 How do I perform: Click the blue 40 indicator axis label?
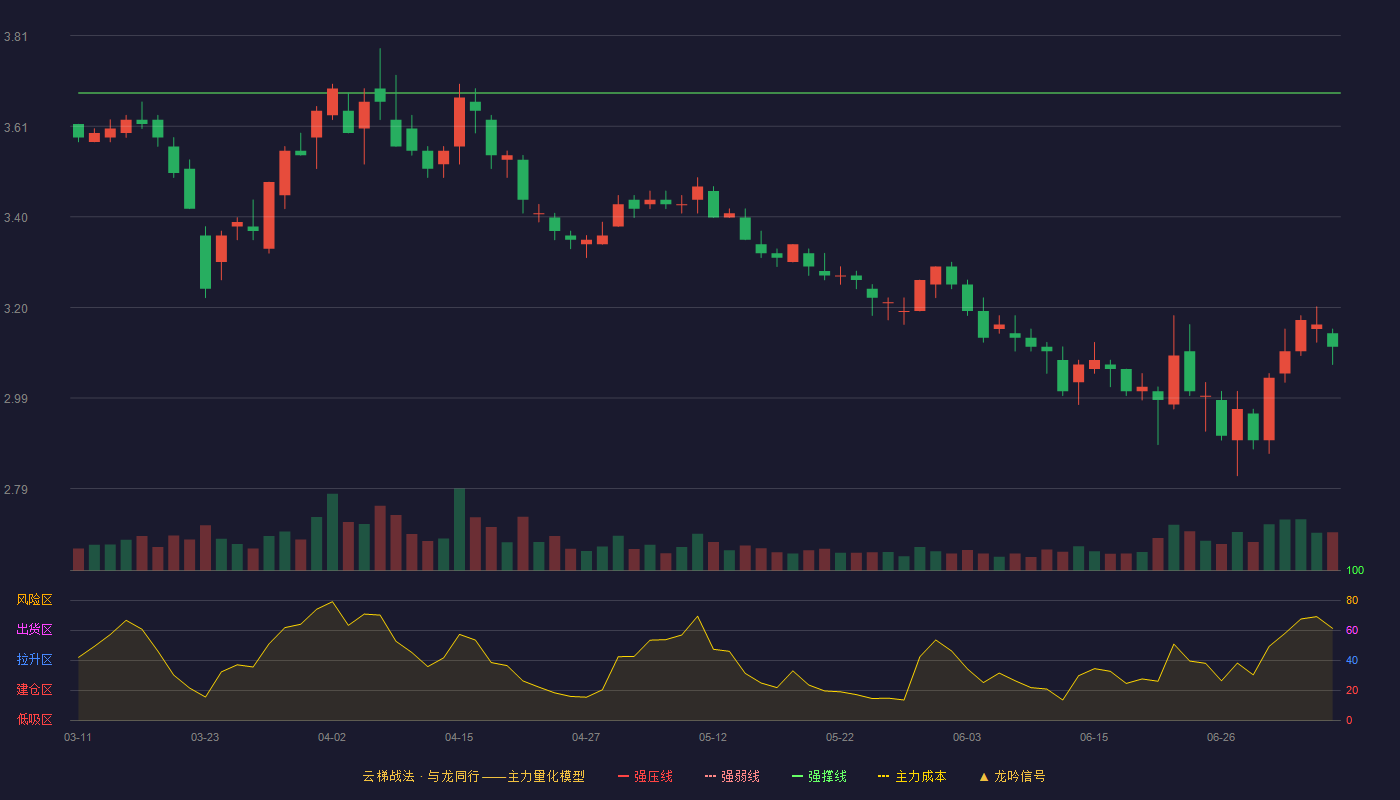1352,660
